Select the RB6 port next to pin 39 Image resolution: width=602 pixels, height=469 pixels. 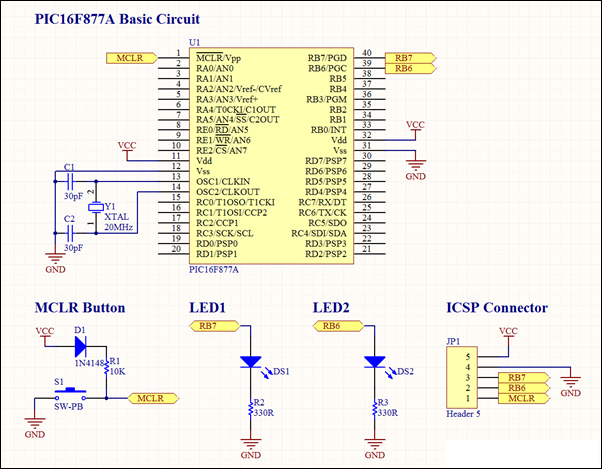[x=410, y=68]
